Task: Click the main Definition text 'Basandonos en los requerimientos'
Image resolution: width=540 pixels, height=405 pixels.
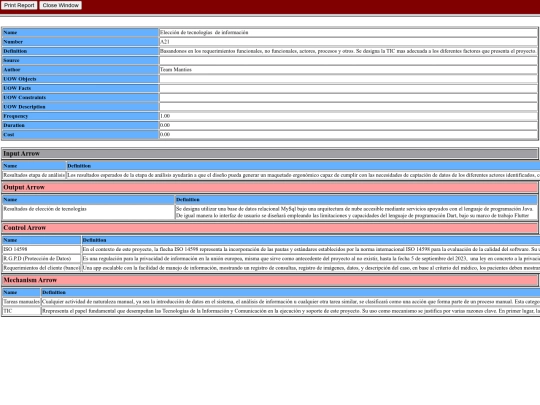Action: 348,51
